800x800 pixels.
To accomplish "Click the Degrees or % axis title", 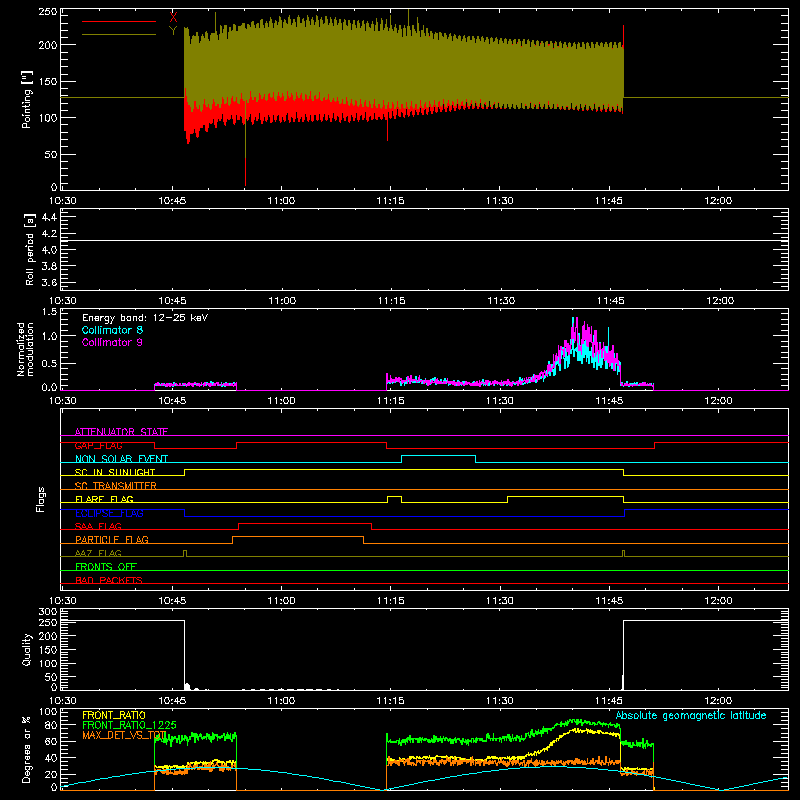I will [27, 750].
